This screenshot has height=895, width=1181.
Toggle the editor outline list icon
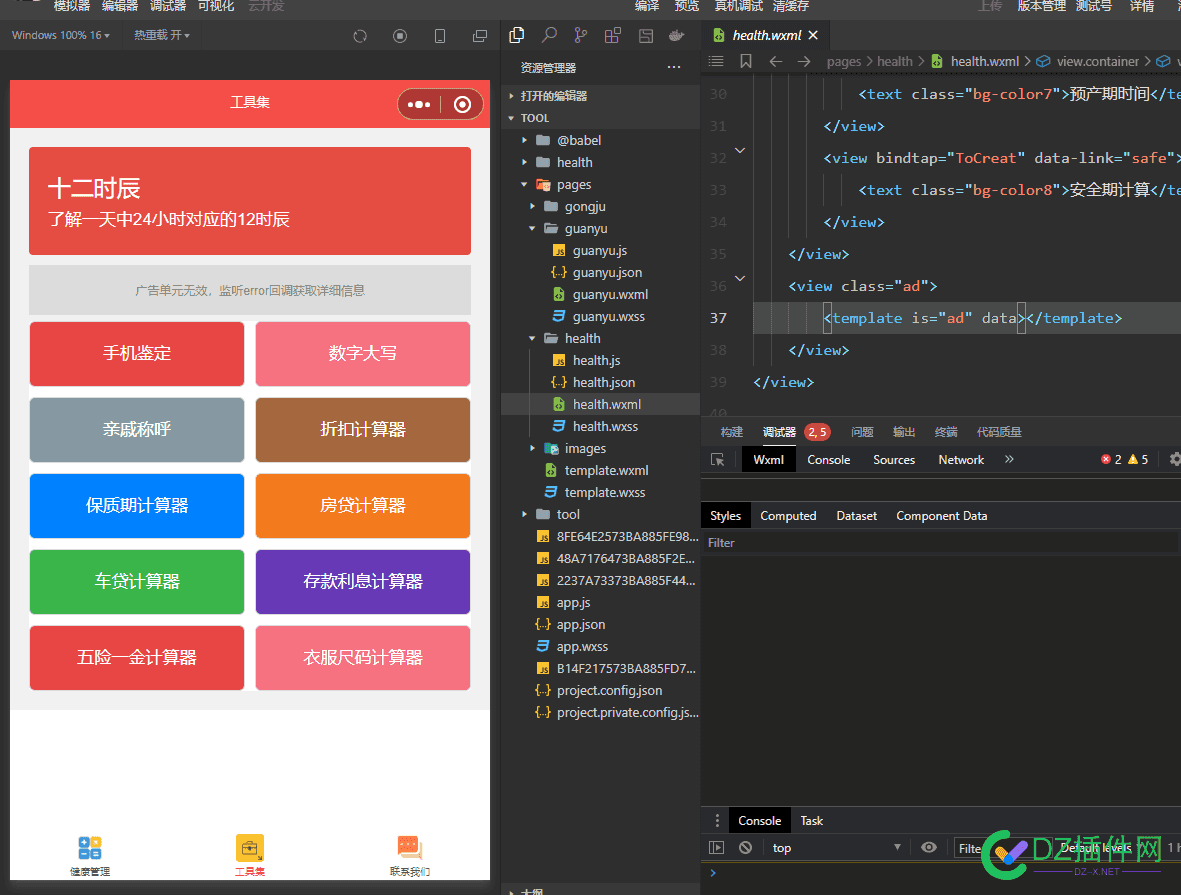point(716,62)
